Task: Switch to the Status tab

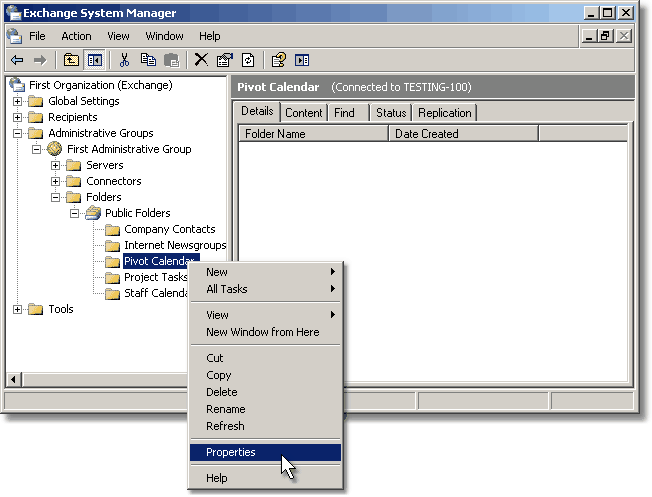Action: (x=391, y=113)
